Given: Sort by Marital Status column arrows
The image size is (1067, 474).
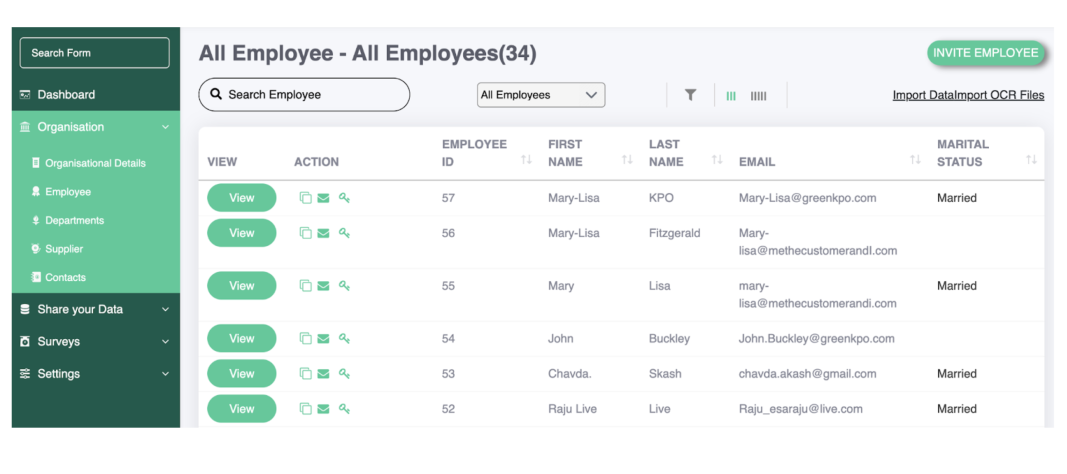Looking at the screenshot, I should tap(1031, 159).
